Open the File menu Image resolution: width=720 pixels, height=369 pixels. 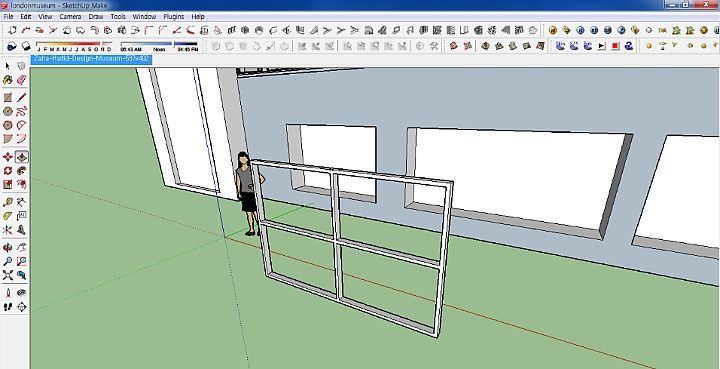pyautogui.click(x=8, y=17)
